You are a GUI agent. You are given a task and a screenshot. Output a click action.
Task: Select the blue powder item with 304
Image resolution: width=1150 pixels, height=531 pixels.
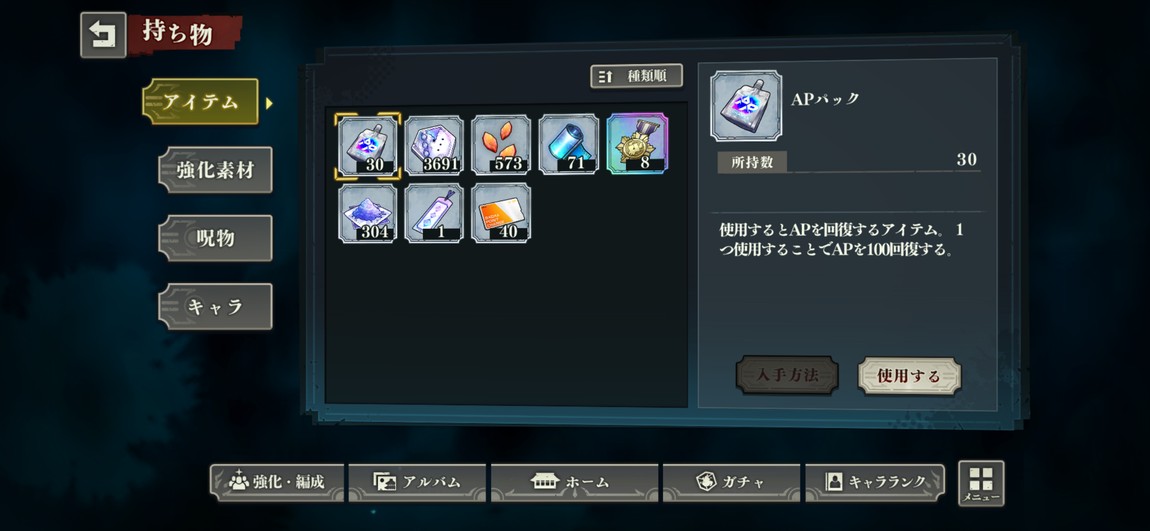pos(368,213)
